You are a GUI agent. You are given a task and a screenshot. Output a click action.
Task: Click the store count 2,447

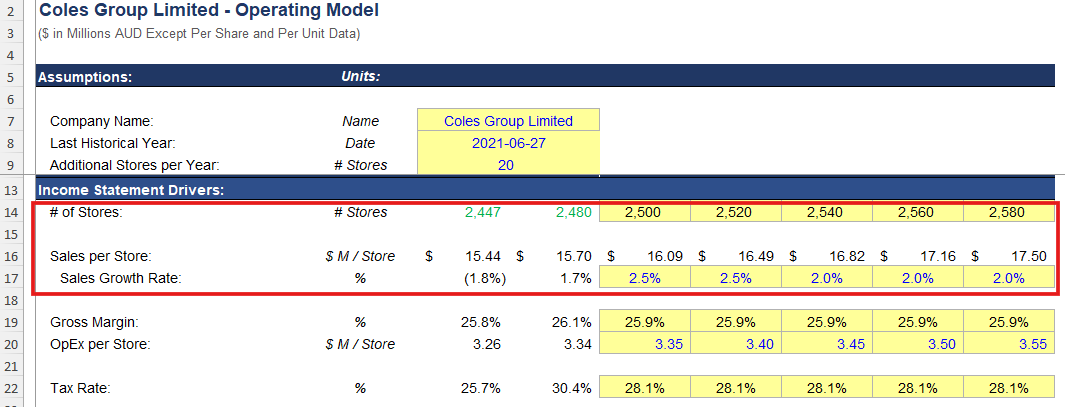(483, 213)
